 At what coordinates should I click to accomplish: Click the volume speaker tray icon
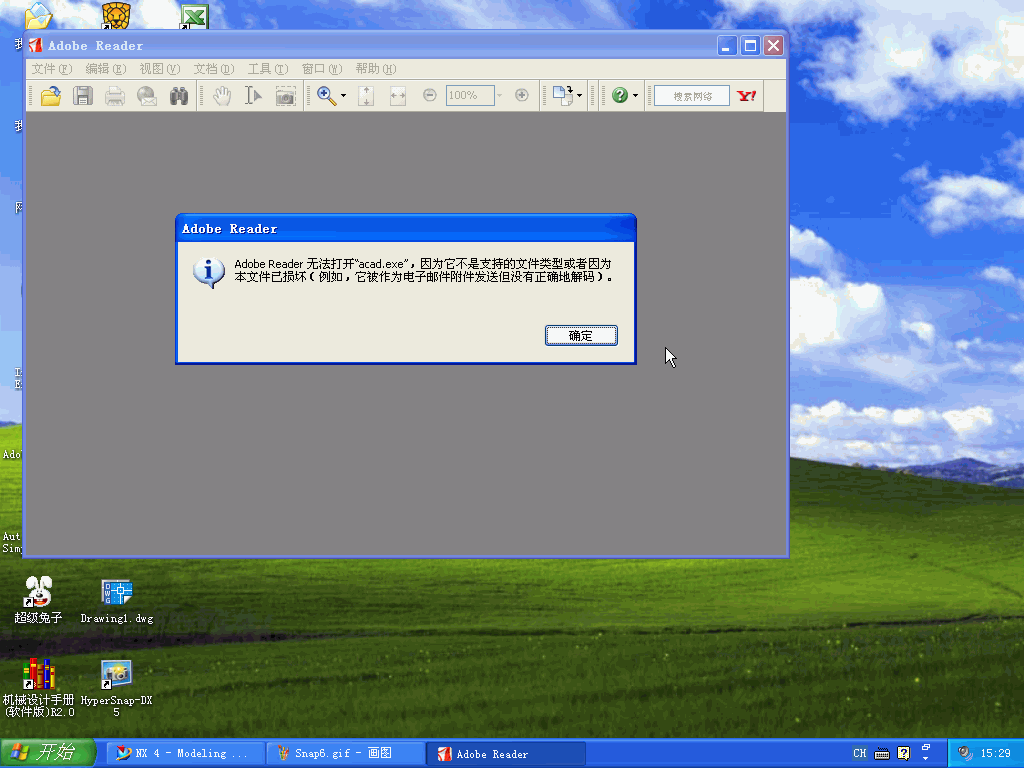(x=965, y=754)
